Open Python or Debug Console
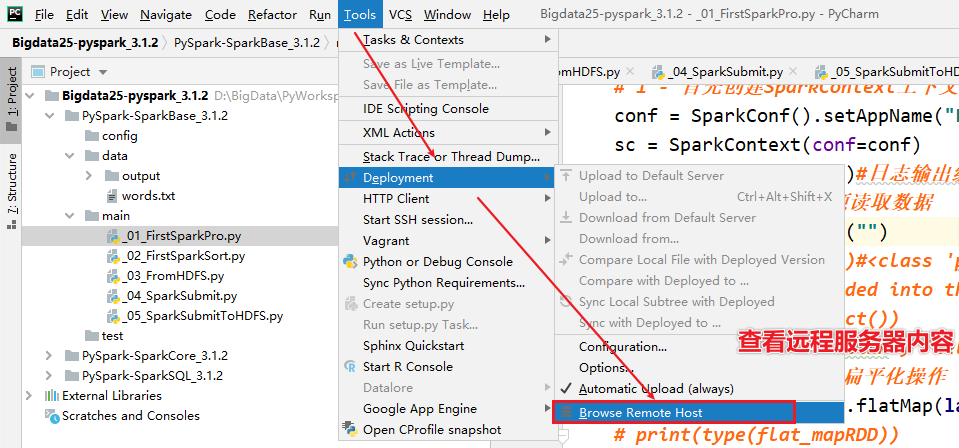 (448, 262)
